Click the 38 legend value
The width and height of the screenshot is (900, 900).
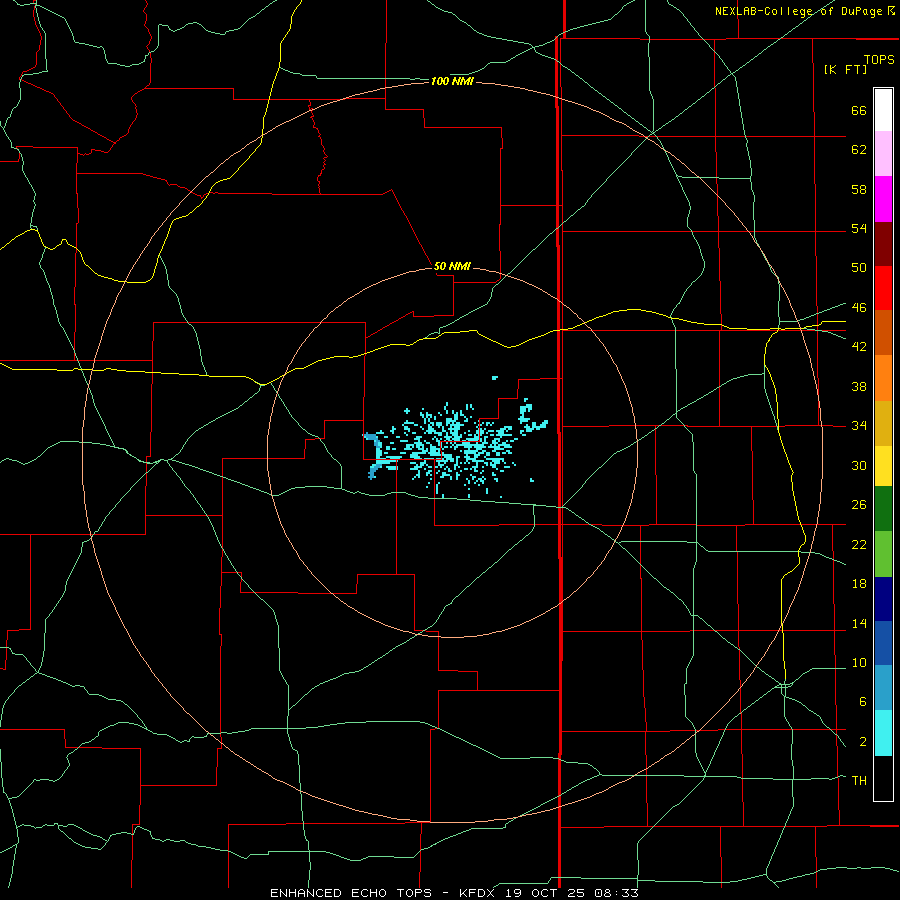pyautogui.click(x=859, y=386)
